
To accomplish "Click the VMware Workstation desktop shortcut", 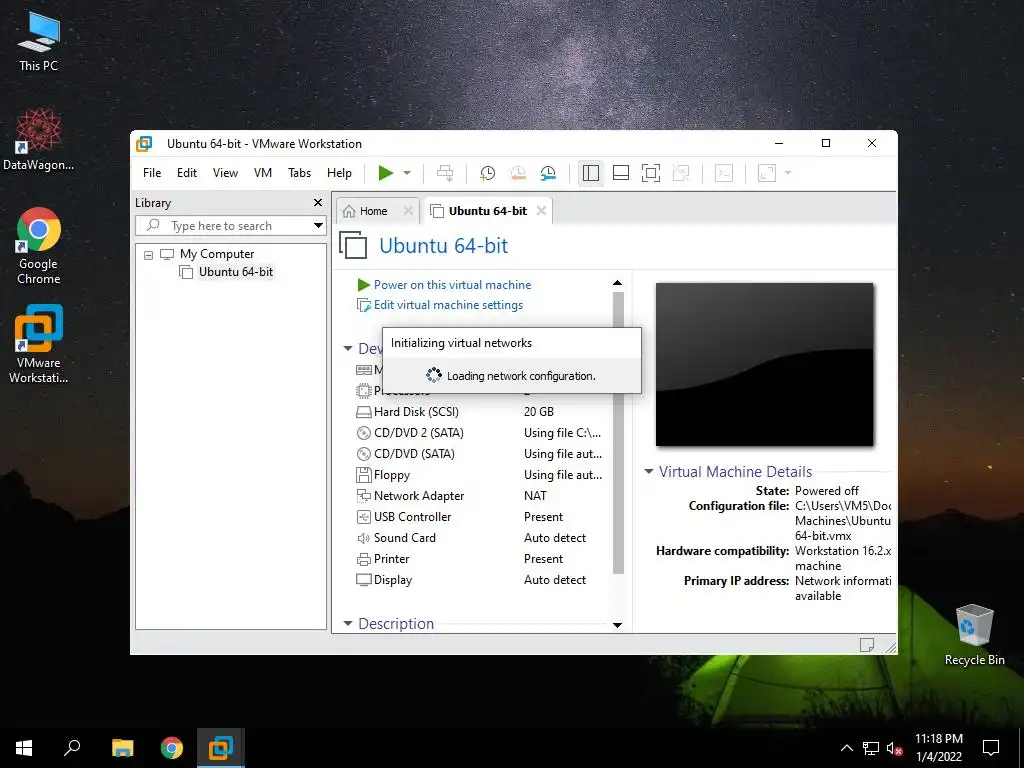I will pyautogui.click(x=39, y=344).
